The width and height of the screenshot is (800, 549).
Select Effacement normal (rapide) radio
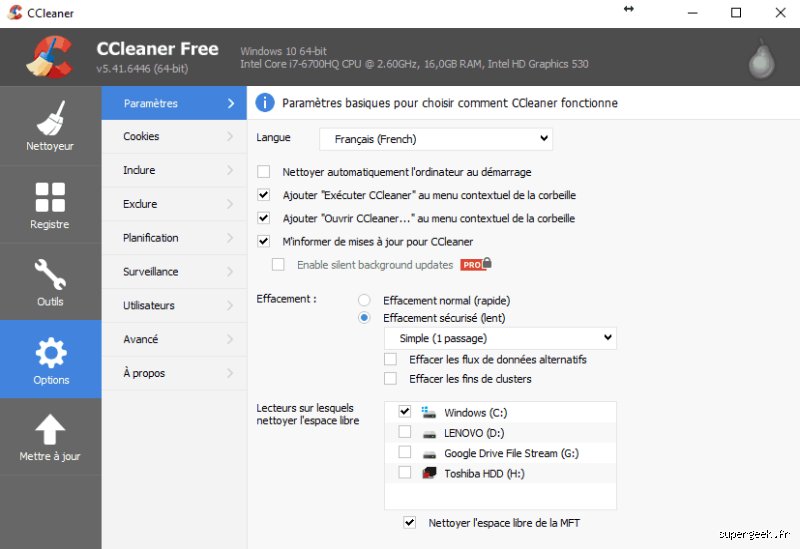(x=364, y=300)
